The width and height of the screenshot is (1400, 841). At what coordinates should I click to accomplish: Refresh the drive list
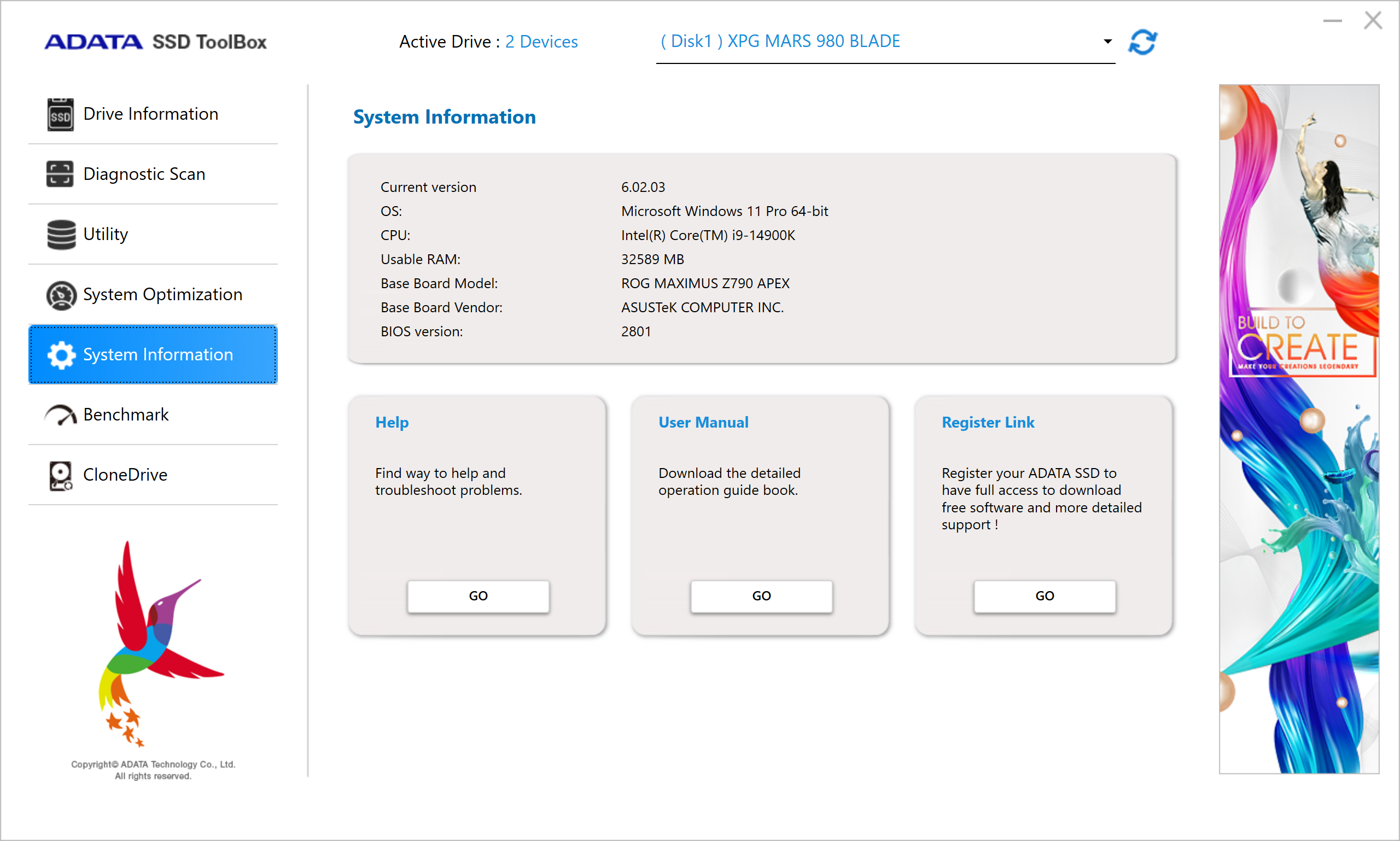point(1142,43)
